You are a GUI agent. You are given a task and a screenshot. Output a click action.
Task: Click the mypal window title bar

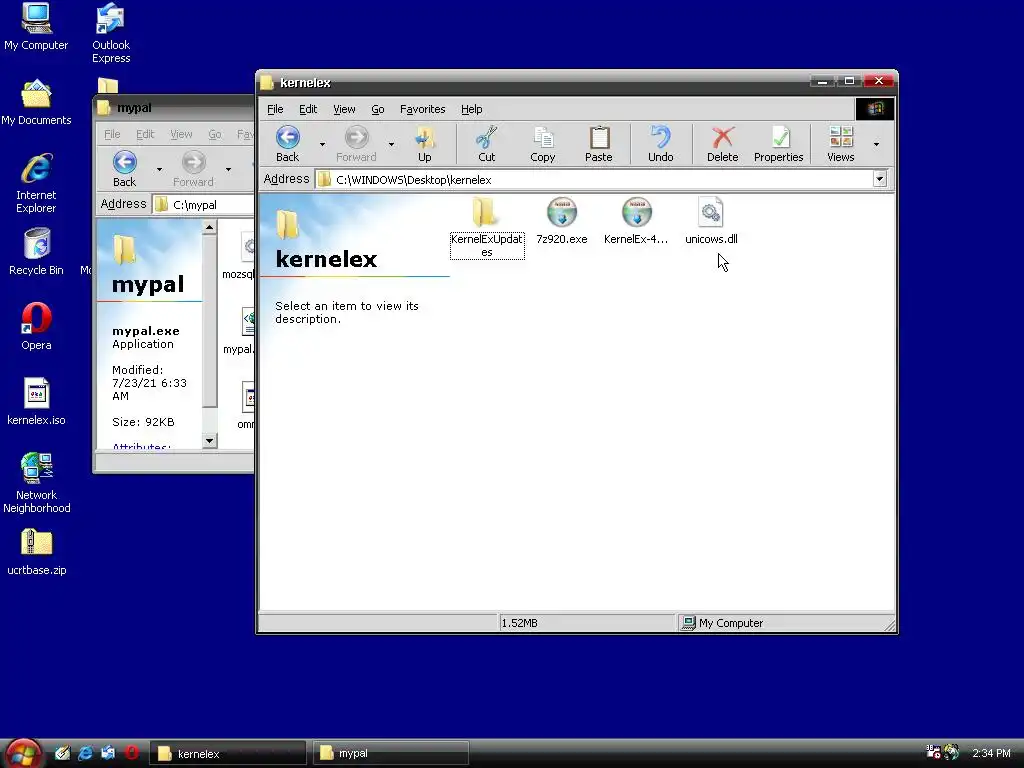(x=174, y=108)
